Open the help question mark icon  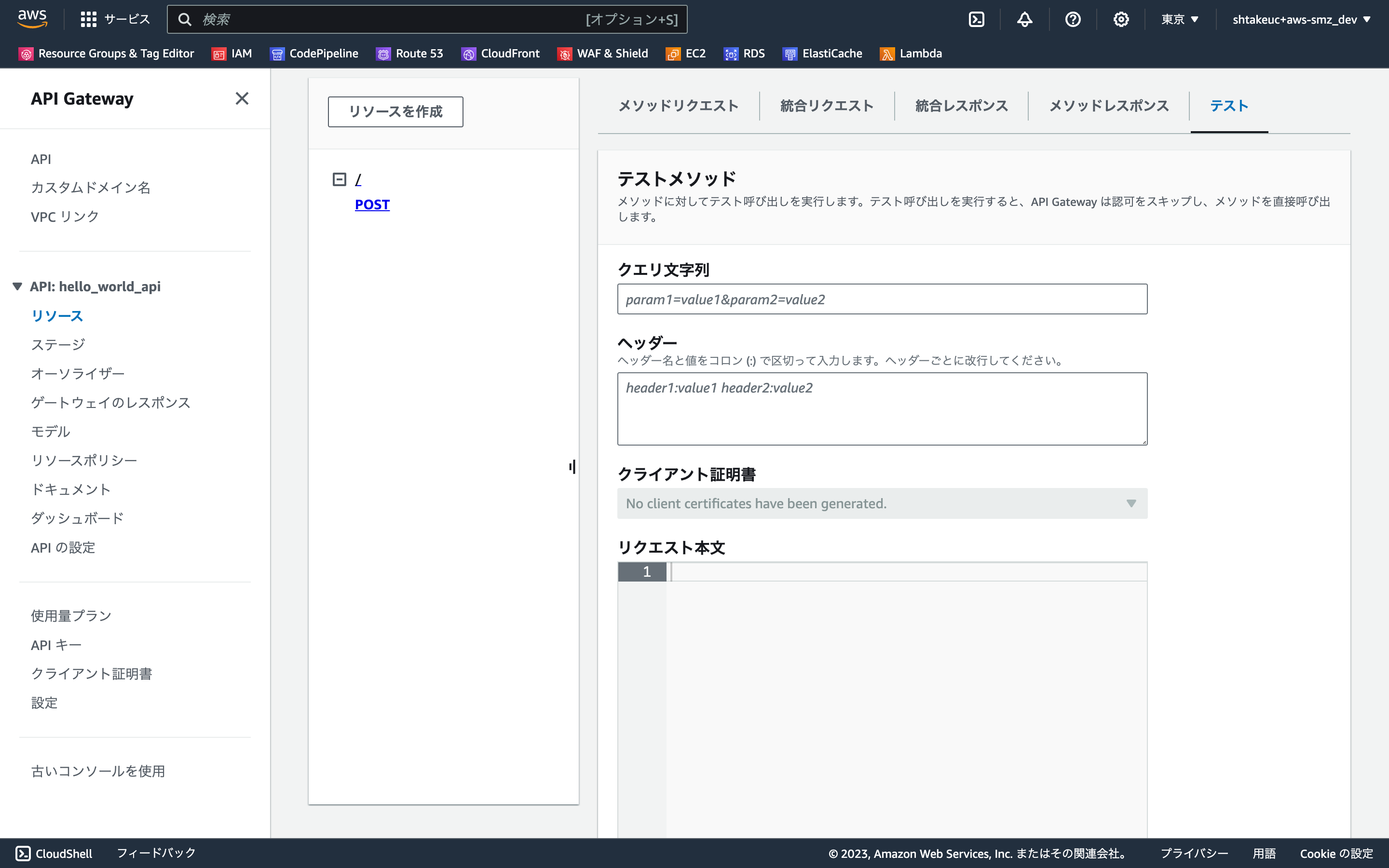(1073, 19)
